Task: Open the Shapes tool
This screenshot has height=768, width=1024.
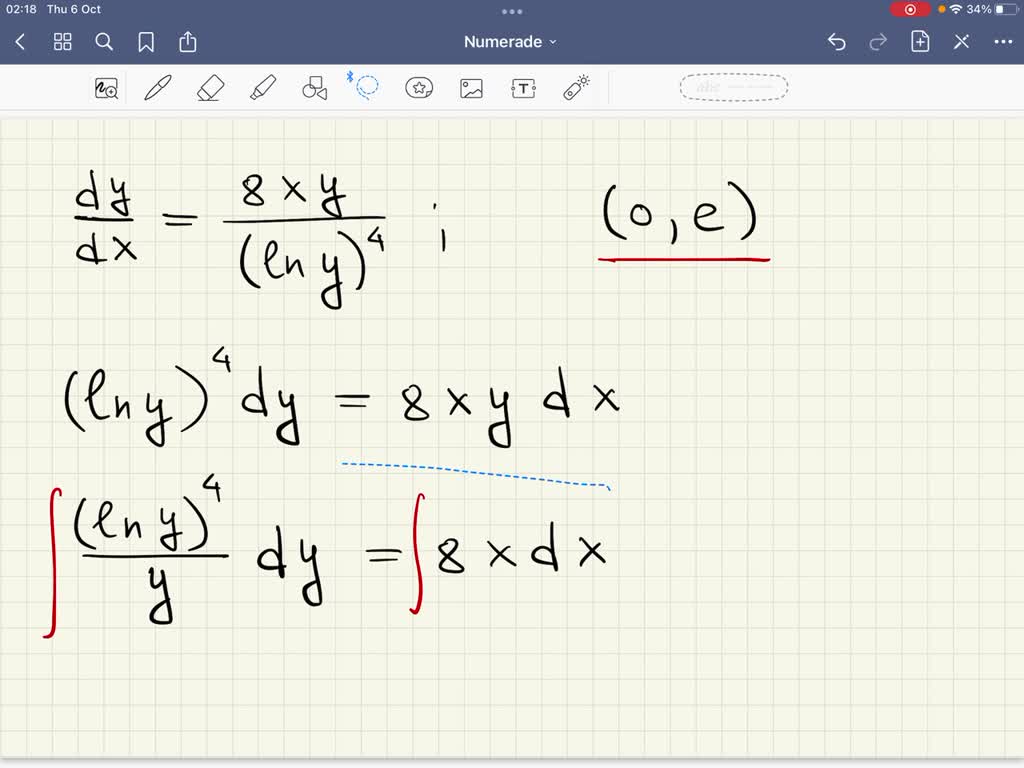Action: (x=313, y=88)
